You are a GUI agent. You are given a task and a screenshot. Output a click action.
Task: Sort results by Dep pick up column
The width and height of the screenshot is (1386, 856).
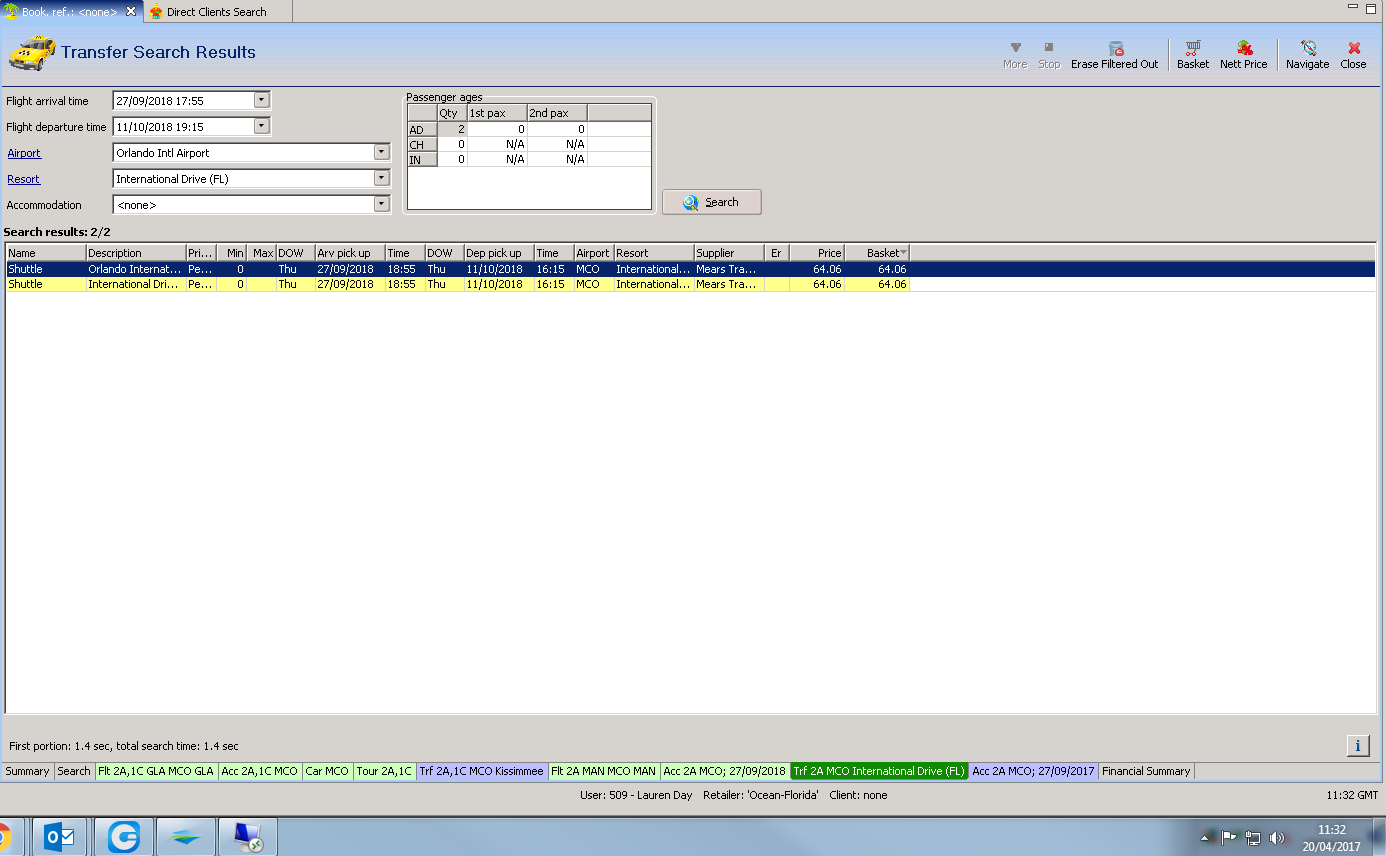click(x=499, y=253)
